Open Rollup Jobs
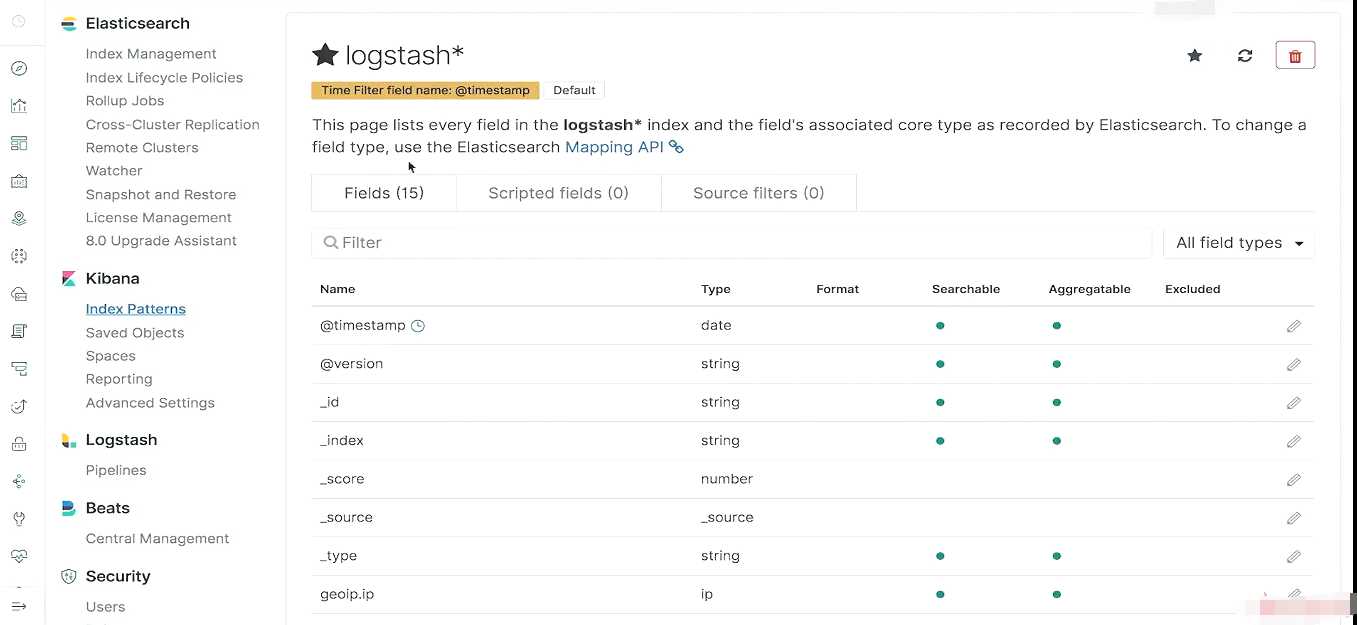The height and width of the screenshot is (625, 1357). pos(125,100)
